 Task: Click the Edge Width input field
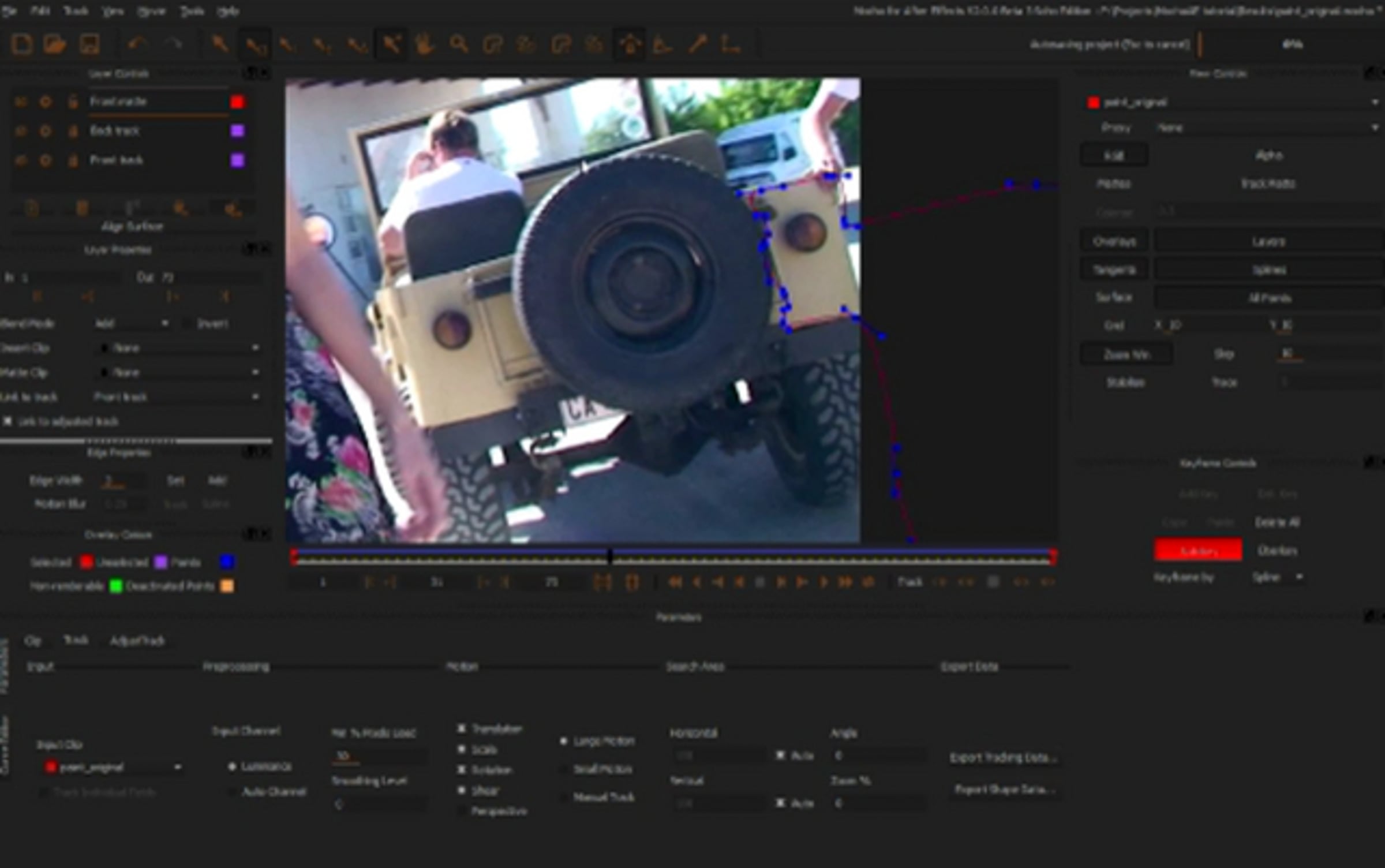pyautogui.click(x=122, y=481)
